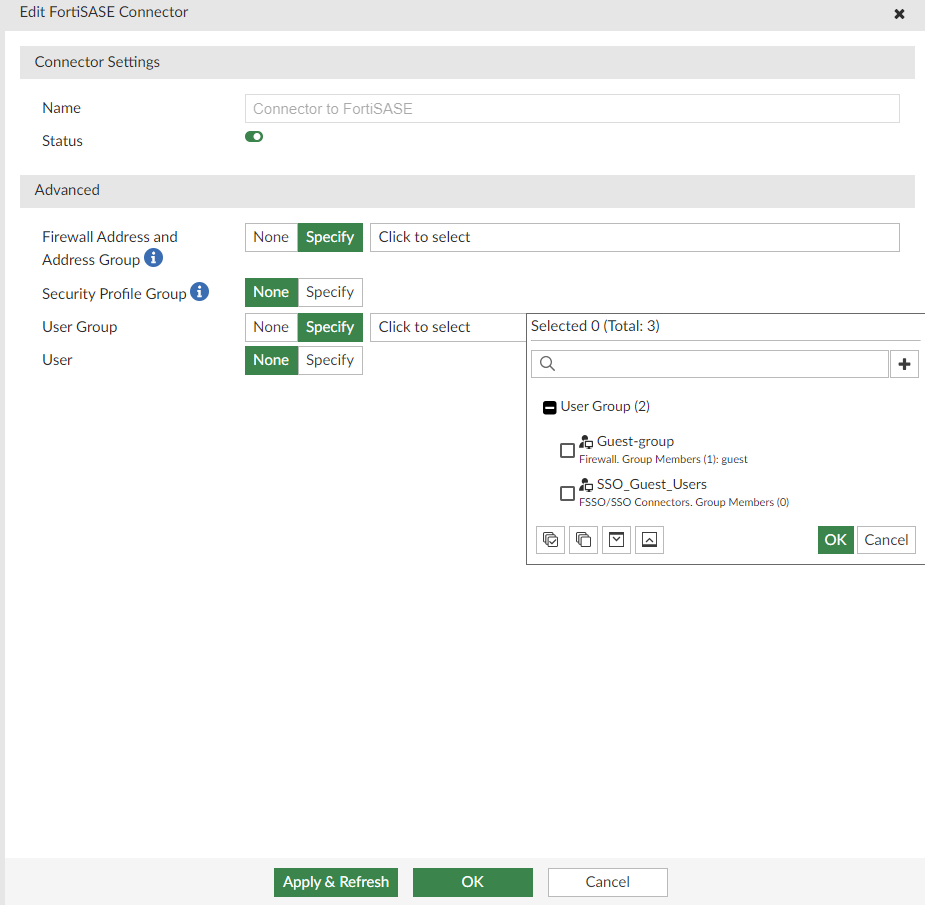
Task: Confirm group selection with the OK button
Action: tap(835, 539)
